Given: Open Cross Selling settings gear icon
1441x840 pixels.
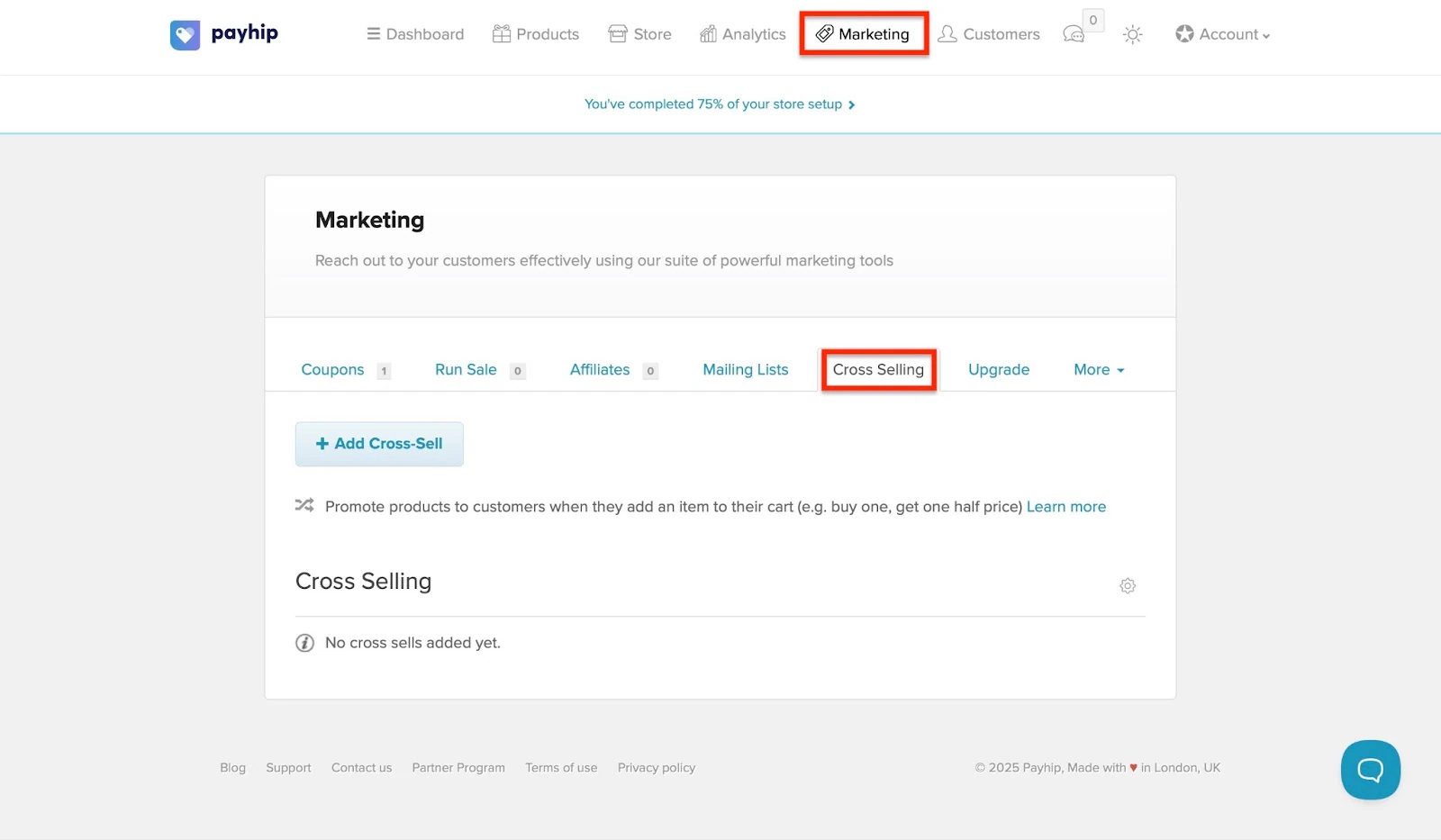Looking at the screenshot, I should click(1128, 586).
